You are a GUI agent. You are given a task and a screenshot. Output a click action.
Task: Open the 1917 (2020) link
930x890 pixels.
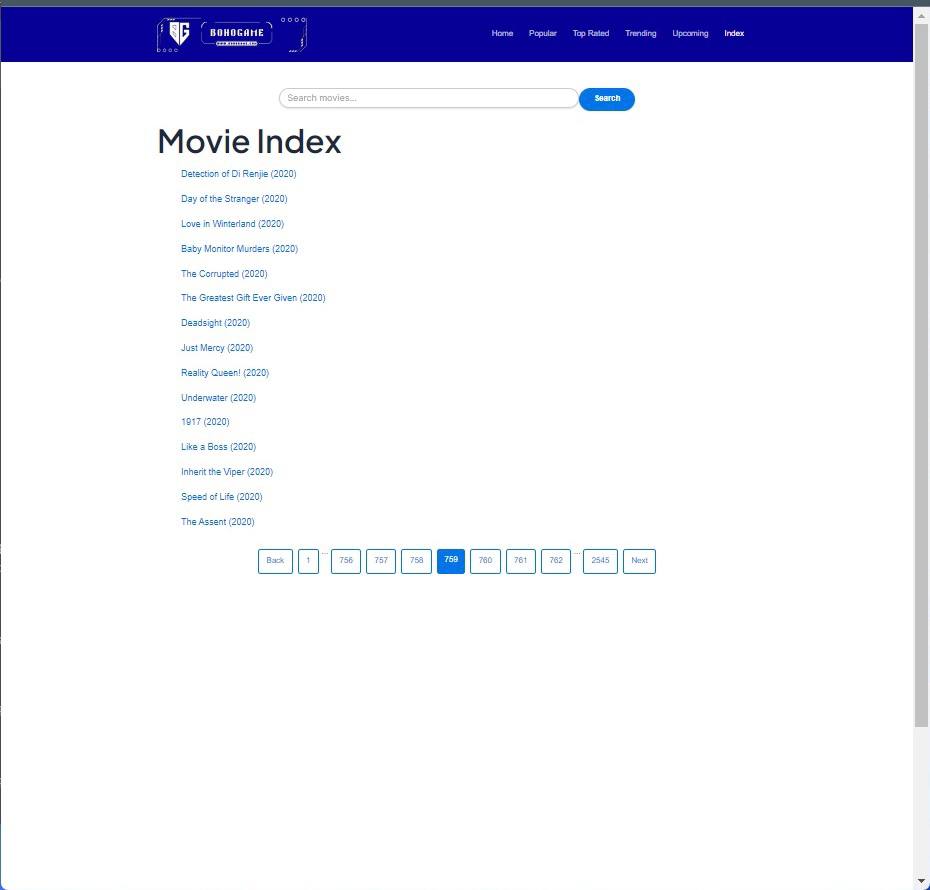coord(205,422)
